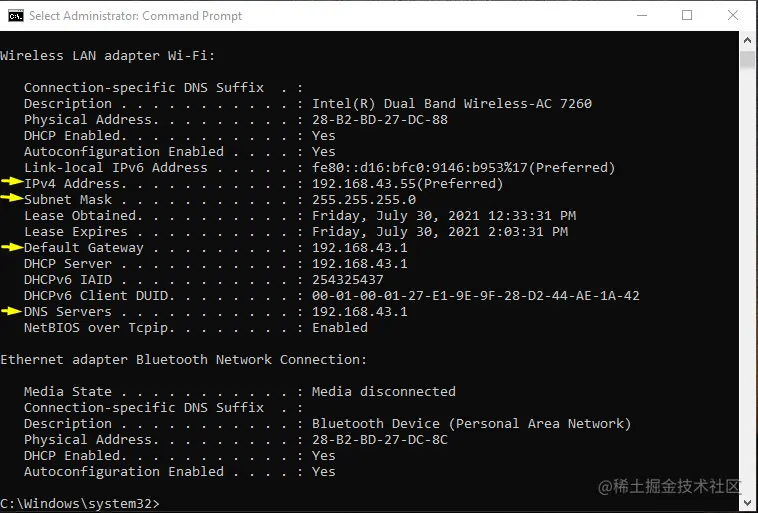758x513 pixels.
Task: Click 'Bluetooth Device (Personal Area Network)' description
Action: click(x=472, y=424)
